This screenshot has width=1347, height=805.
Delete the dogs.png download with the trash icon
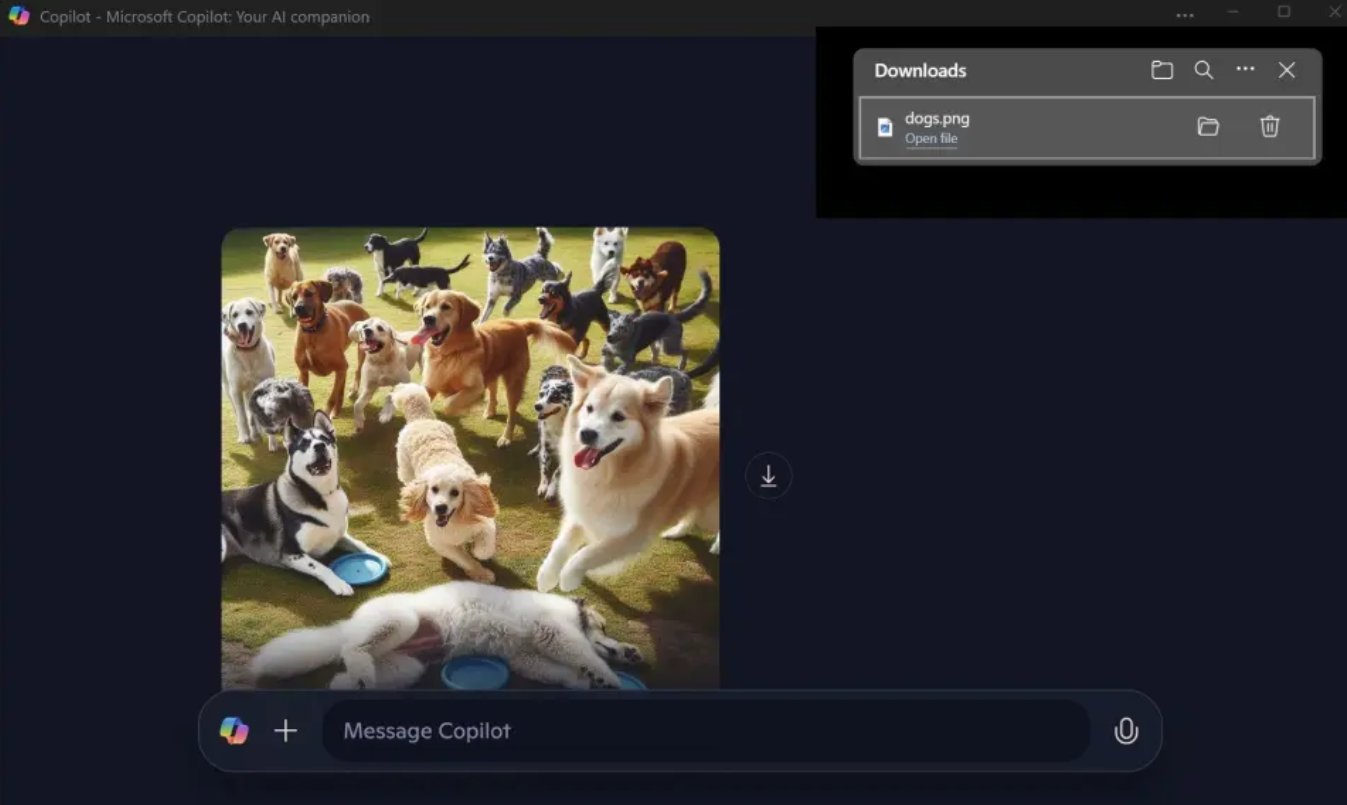click(1269, 126)
